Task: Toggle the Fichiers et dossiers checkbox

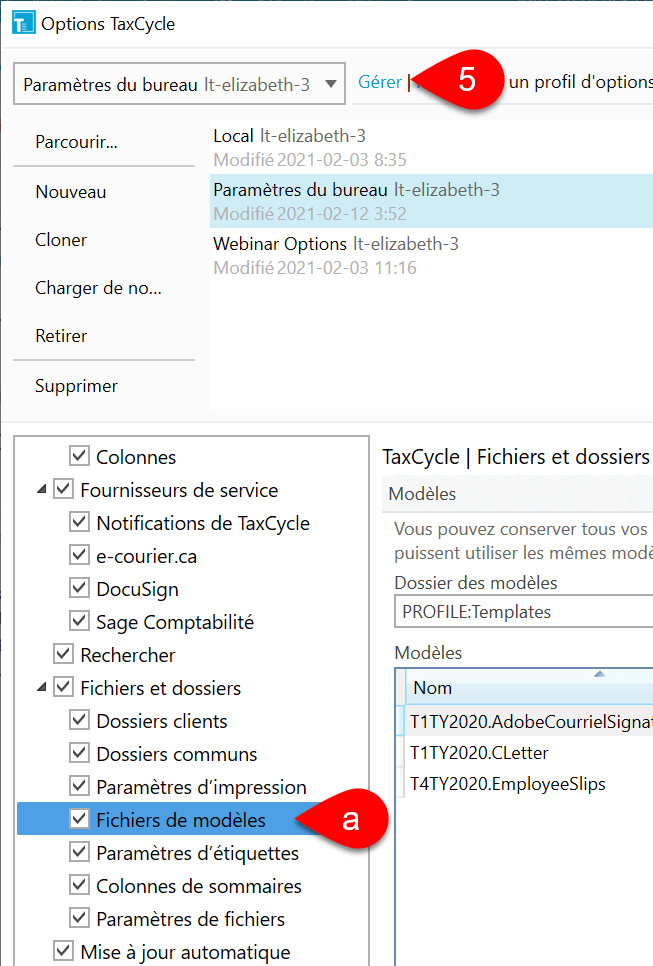Action: (63, 687)
